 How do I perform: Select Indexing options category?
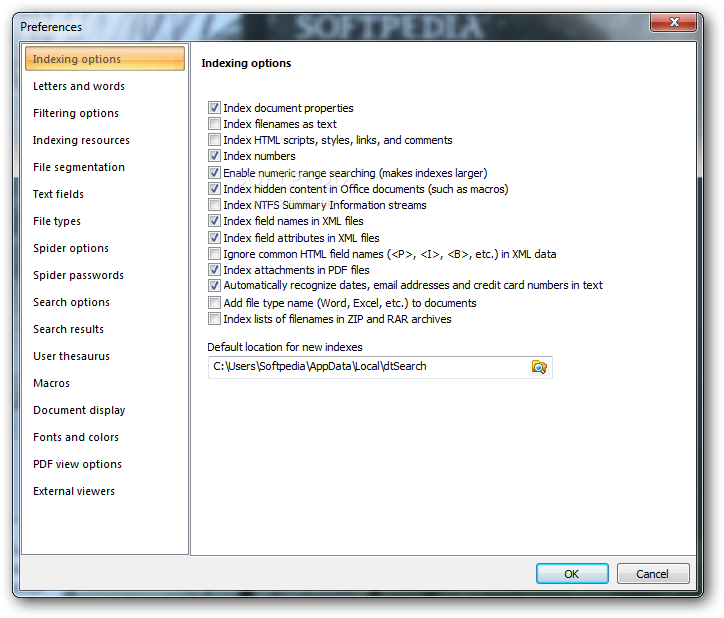105,59
